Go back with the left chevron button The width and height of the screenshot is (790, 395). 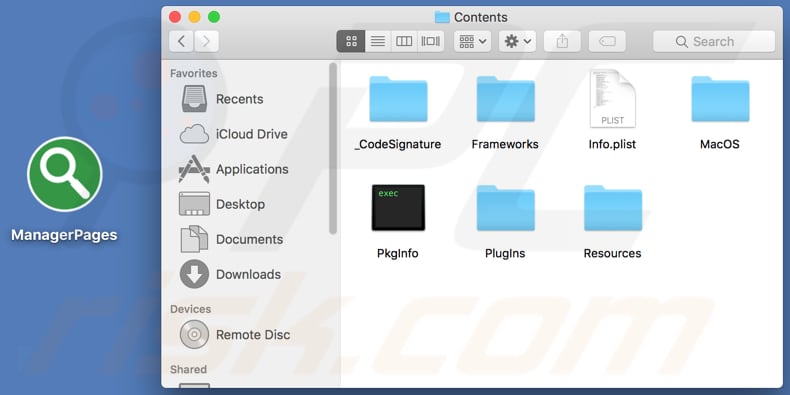point(181,41)
